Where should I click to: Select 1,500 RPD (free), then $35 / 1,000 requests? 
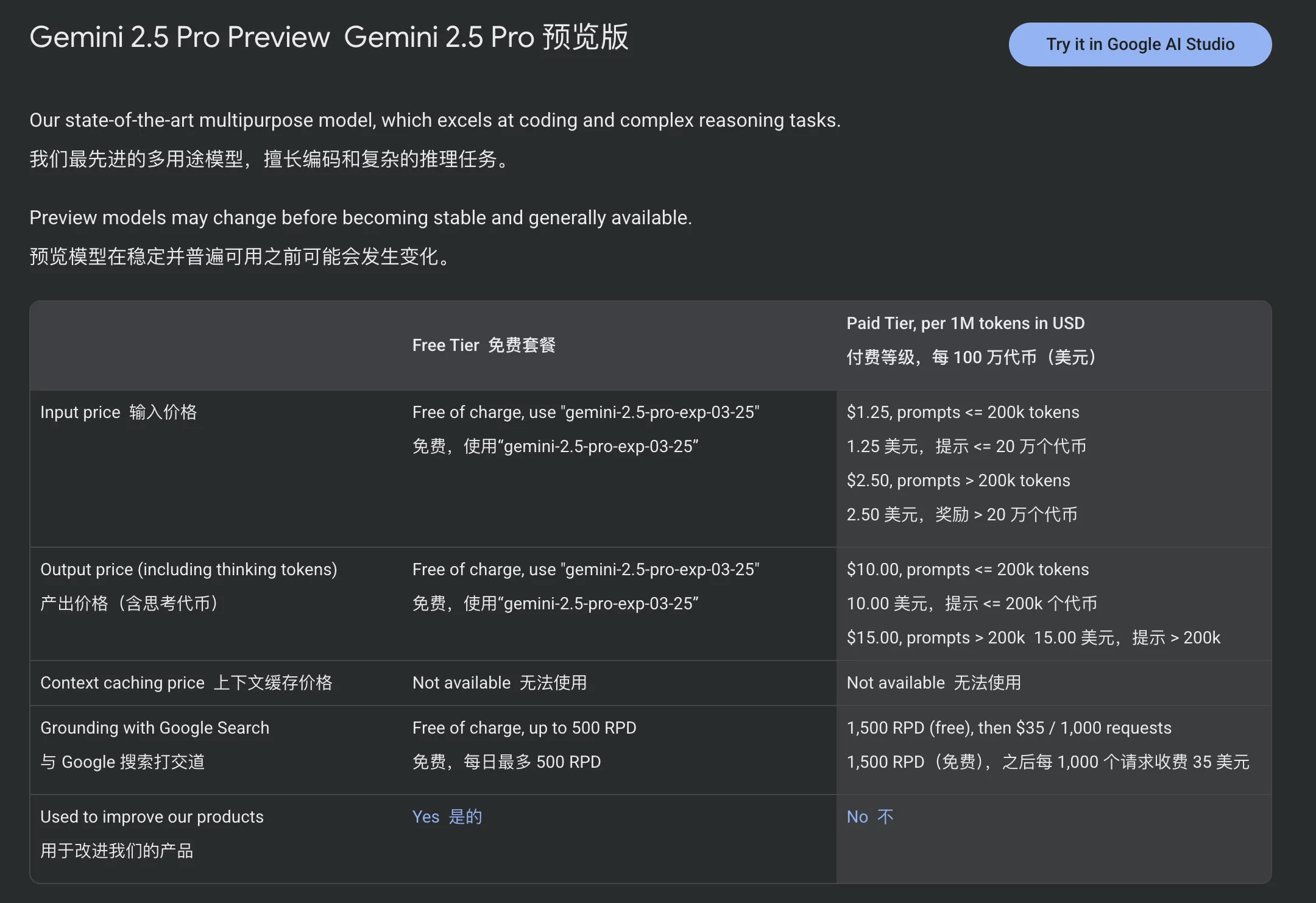tap(1009, 728)
